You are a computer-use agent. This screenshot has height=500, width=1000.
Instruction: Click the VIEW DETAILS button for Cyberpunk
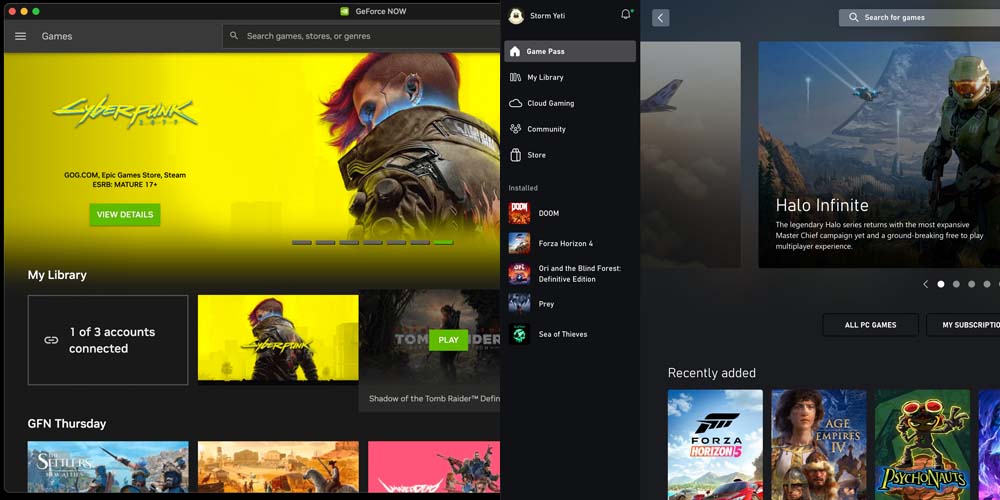click(124, 215)
